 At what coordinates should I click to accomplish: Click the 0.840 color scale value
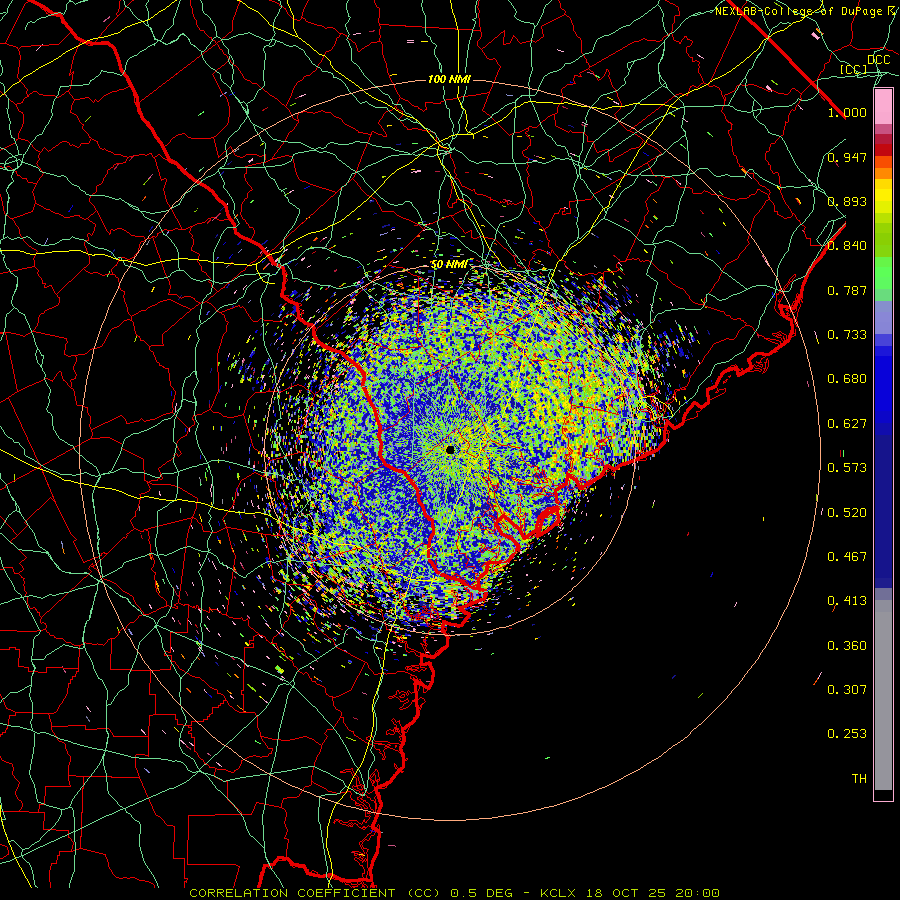pos(847,246)
